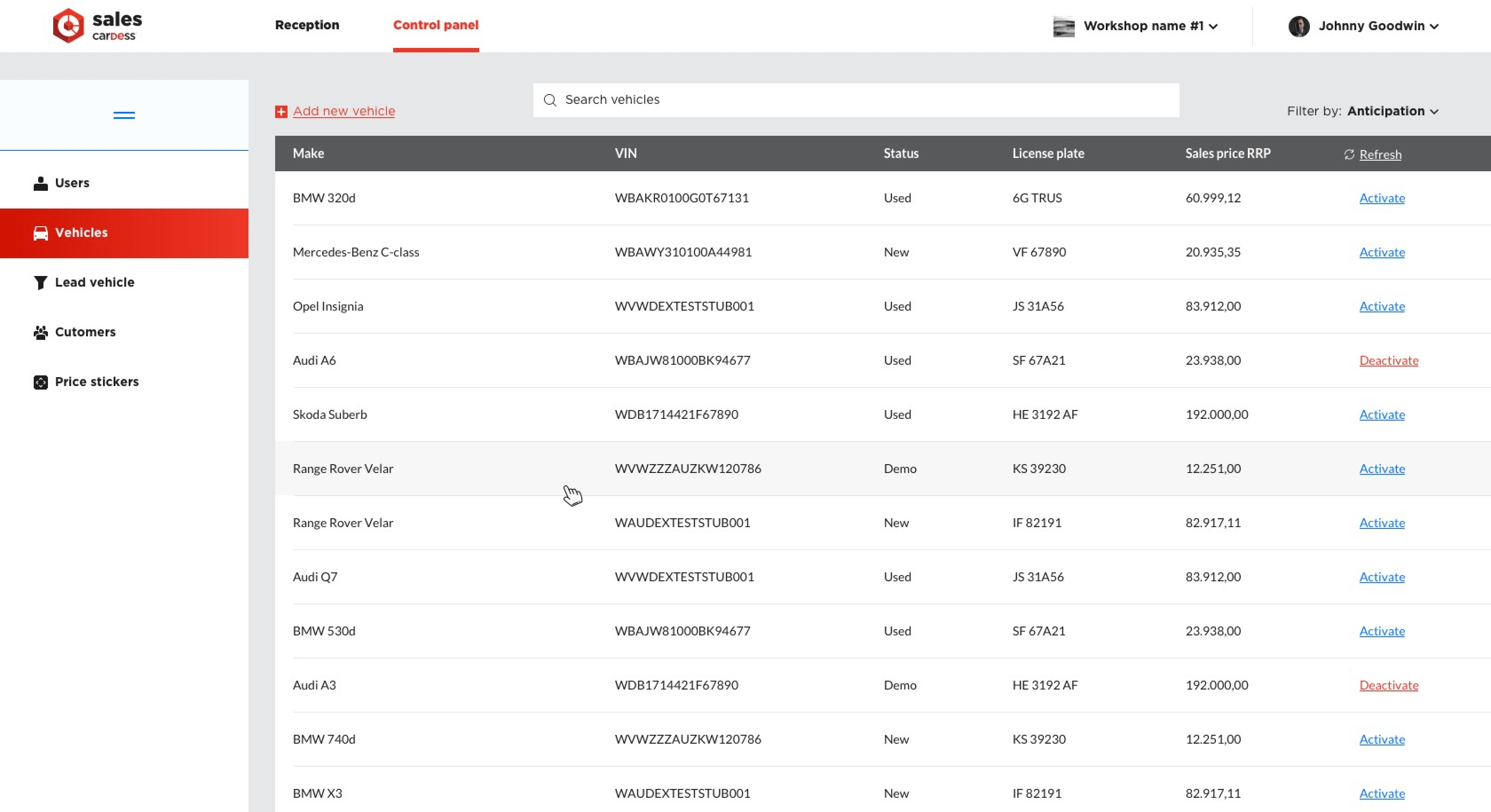Viewport: 1491px width, 812px height.
Task: Click the BMW 530d make cell
Action: coord(324,631)
